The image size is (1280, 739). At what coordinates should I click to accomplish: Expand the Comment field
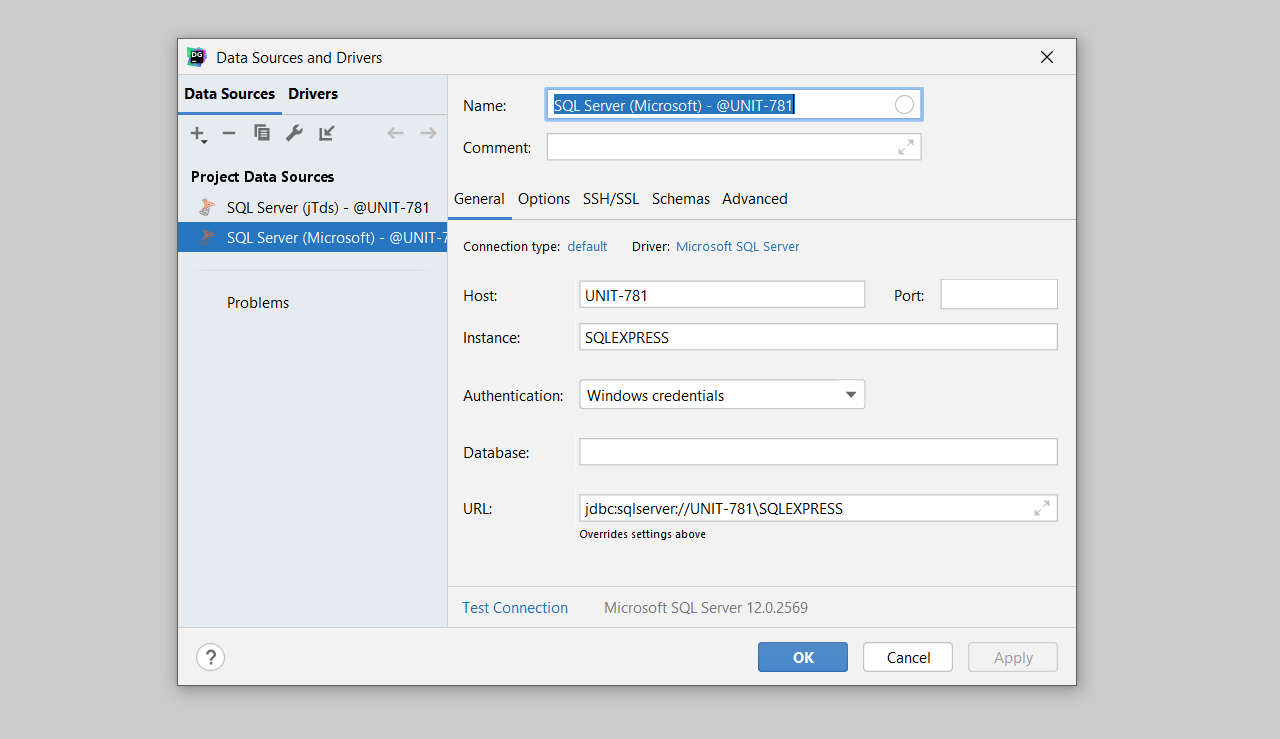pos(906,147)
